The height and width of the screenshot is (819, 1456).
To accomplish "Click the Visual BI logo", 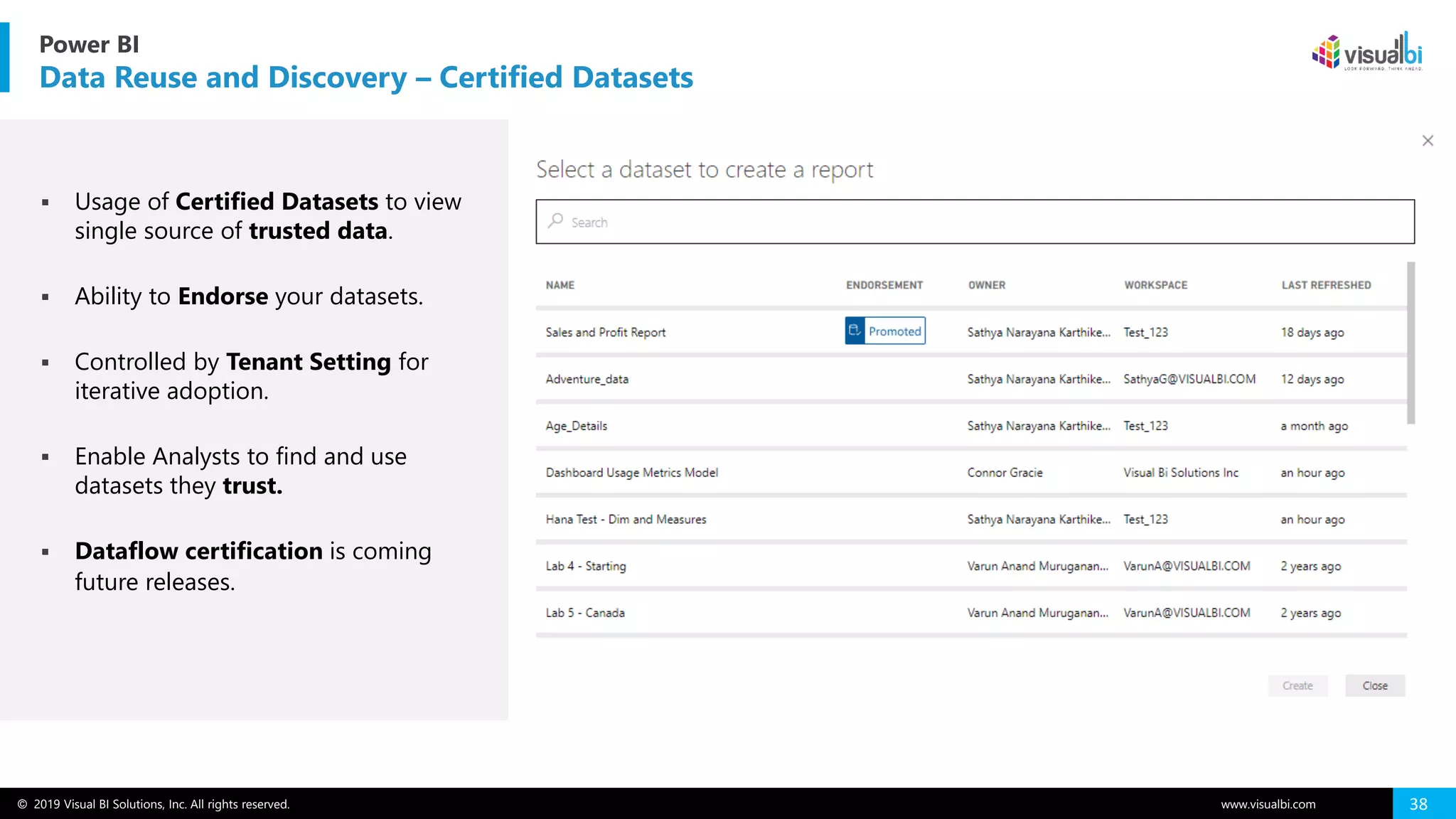I will click(1366, 52).
